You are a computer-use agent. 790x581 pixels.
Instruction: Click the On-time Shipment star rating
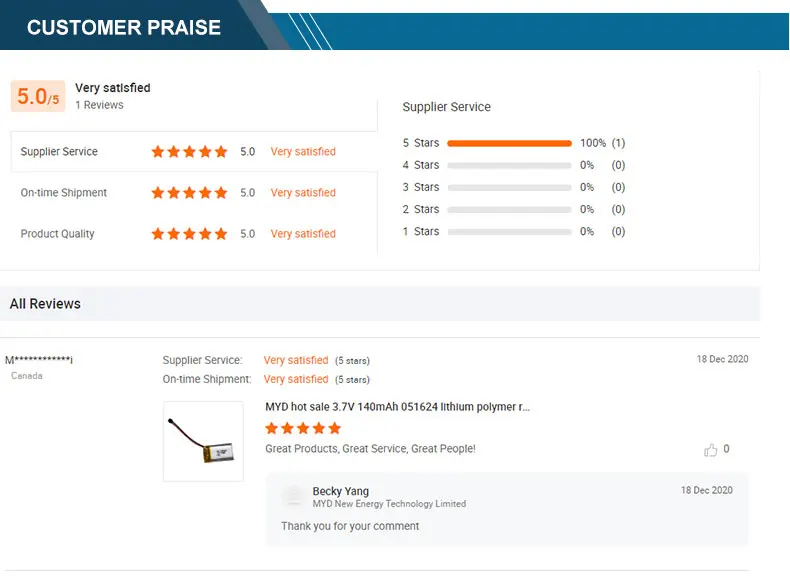(189, 193)
